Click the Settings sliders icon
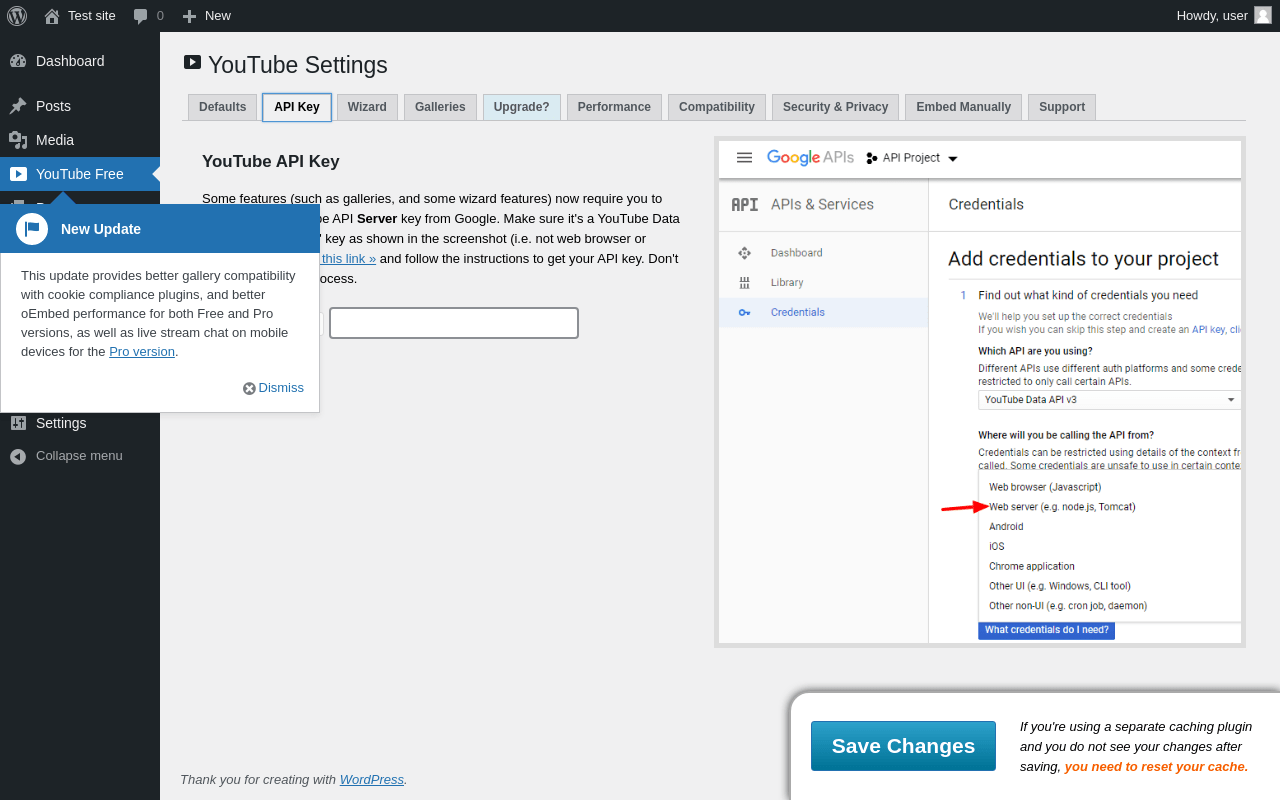Viewport: 1280px width, 800px height. 18,423
